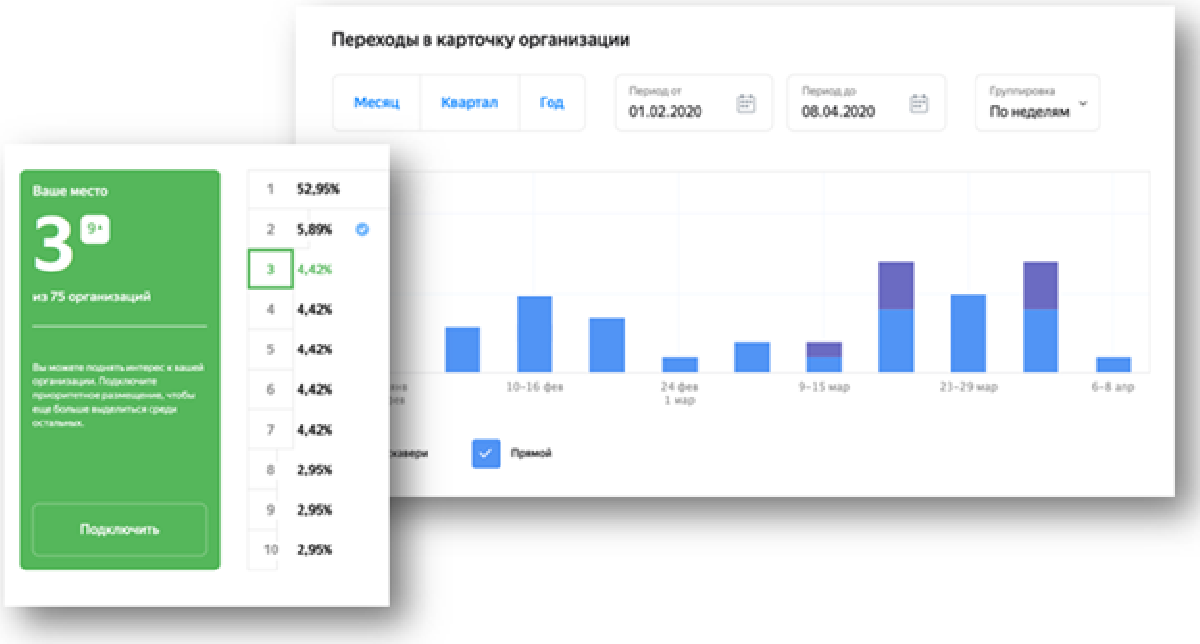Select highlighted rank 3 box
The height and width of the screenshot is (644, 1200).
click(270, 269)
